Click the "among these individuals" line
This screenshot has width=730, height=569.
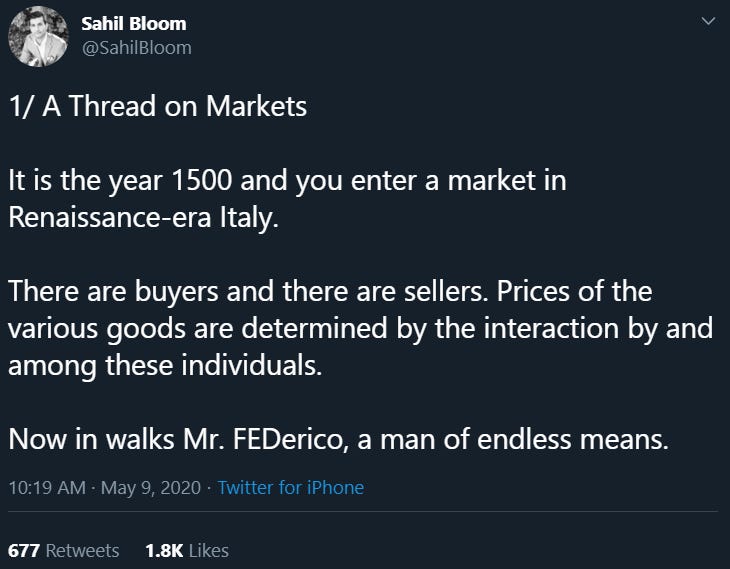tap(165, 365)
